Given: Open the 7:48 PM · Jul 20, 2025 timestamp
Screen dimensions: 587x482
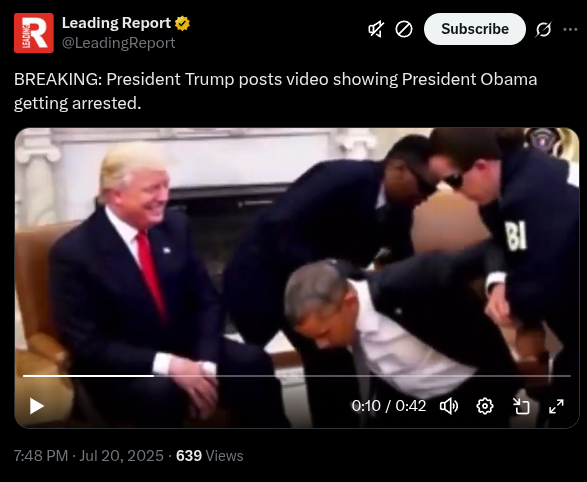Looking at the screenshot, I should pos(89,456).
